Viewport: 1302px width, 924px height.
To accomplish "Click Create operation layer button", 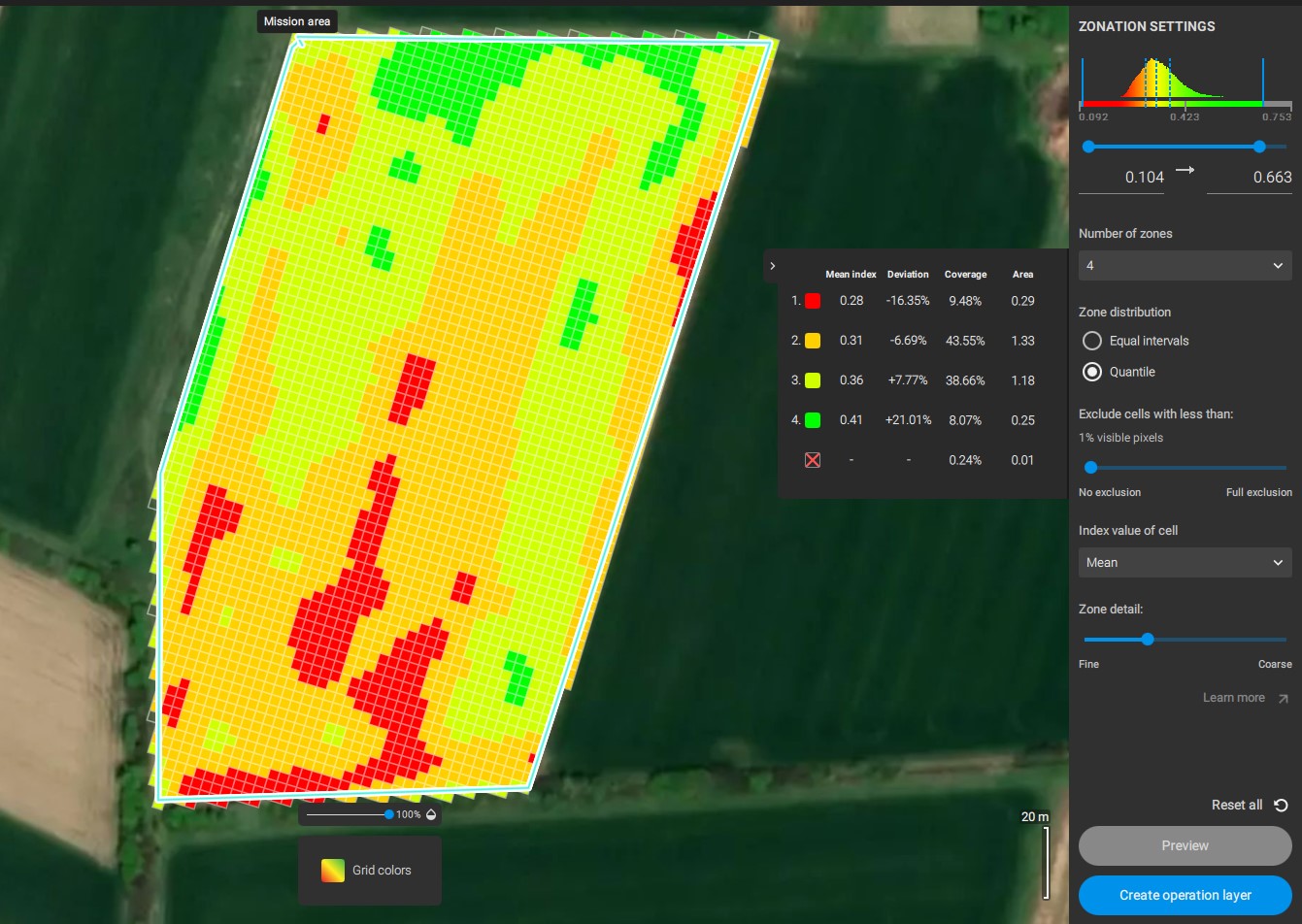I will click(1185, 895).
